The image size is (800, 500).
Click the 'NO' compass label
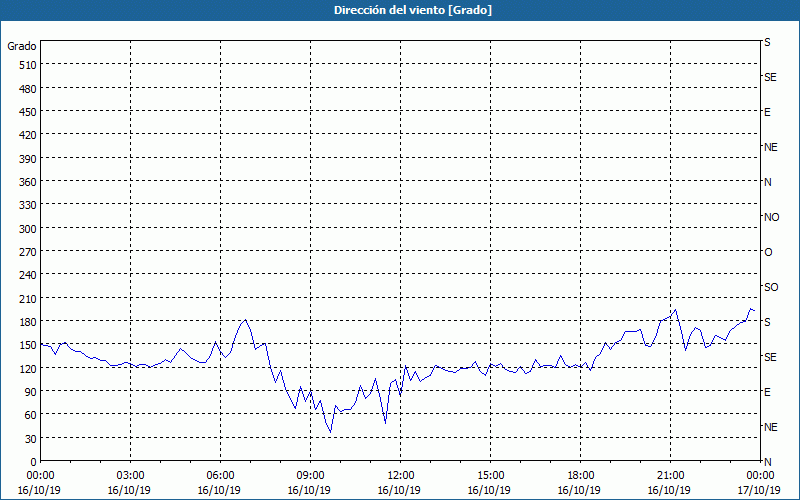771,217
